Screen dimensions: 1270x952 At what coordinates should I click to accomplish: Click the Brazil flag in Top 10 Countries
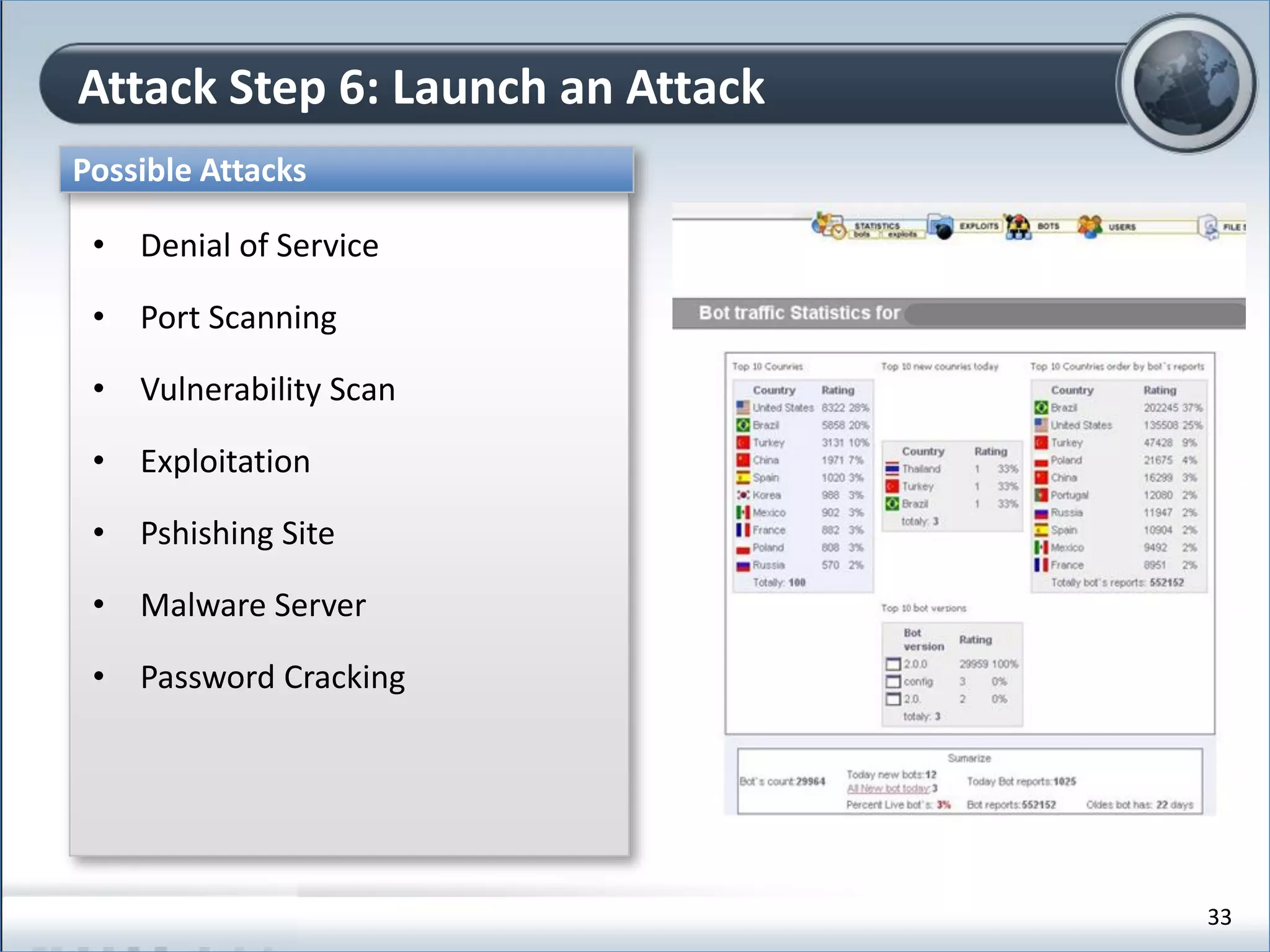tap(743, 425)
